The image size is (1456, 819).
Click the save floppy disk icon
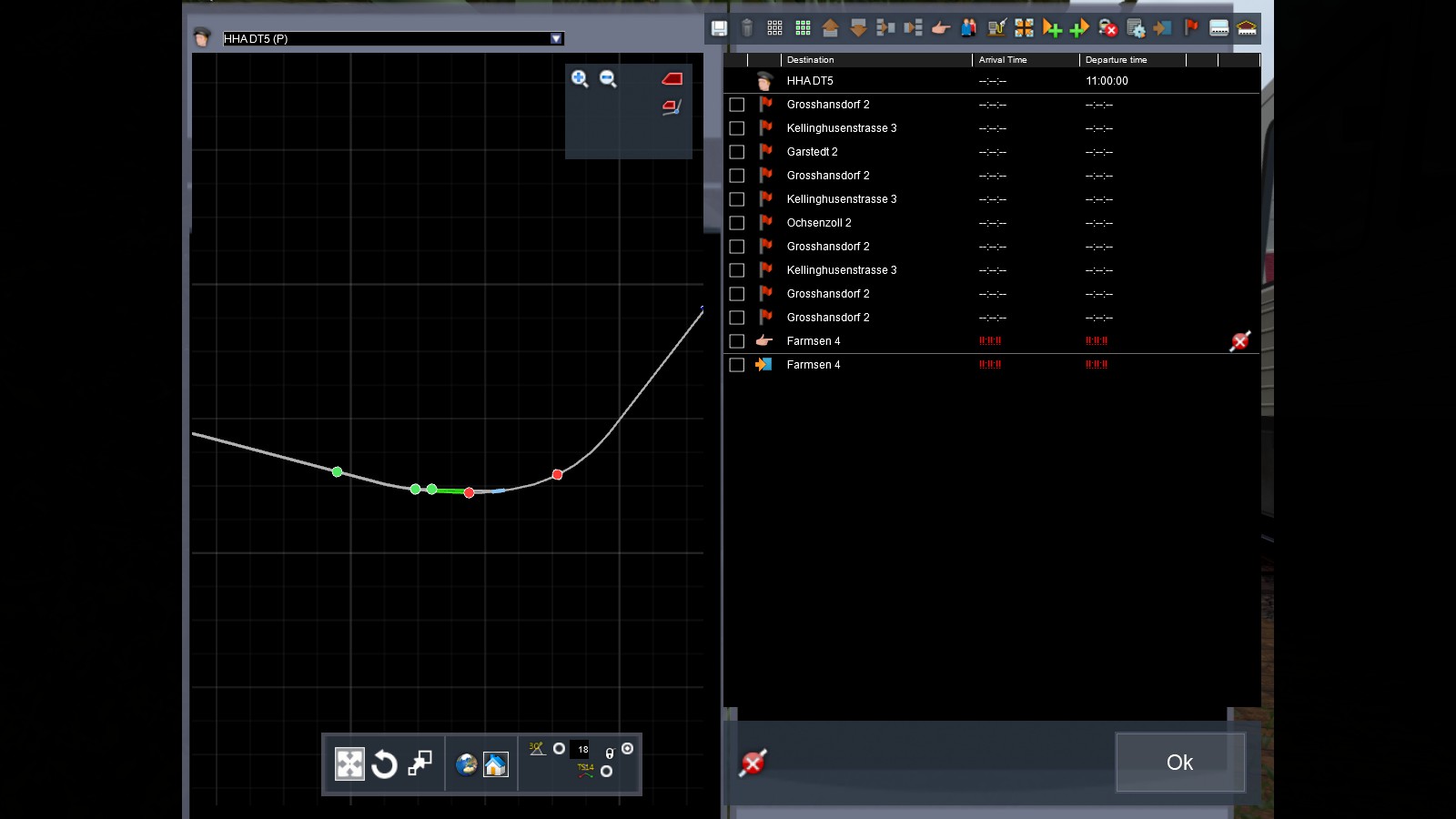coord(719,28)
